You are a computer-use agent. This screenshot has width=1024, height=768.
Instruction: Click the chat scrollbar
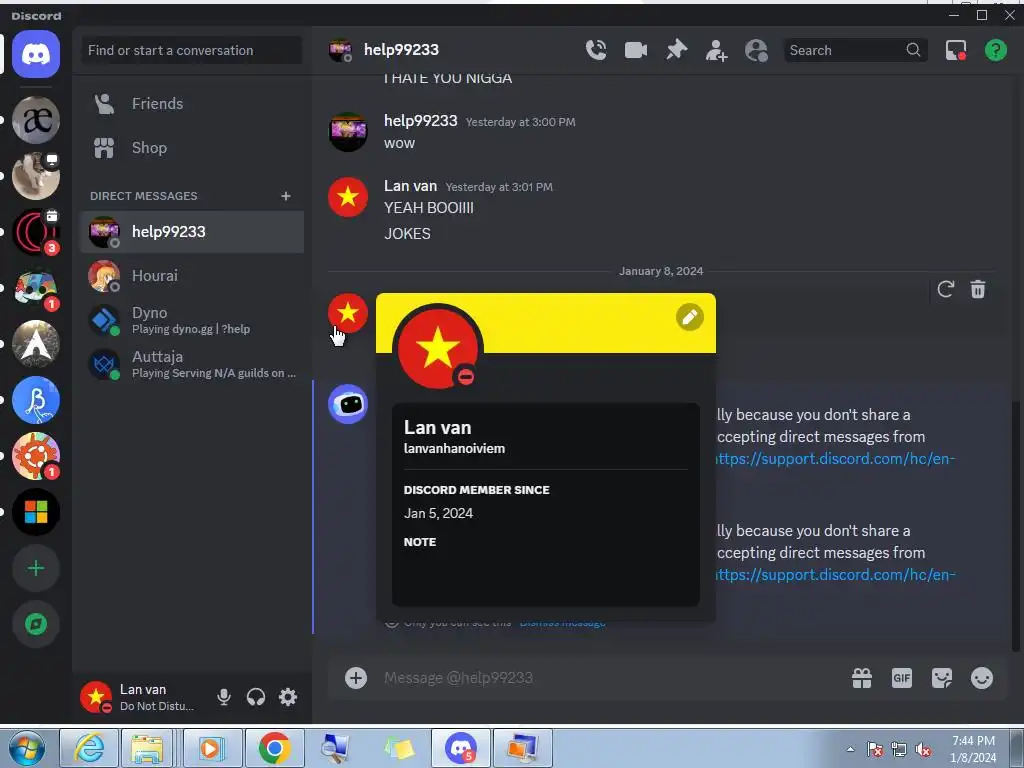pyautogui.click(x=1016, y=526)
